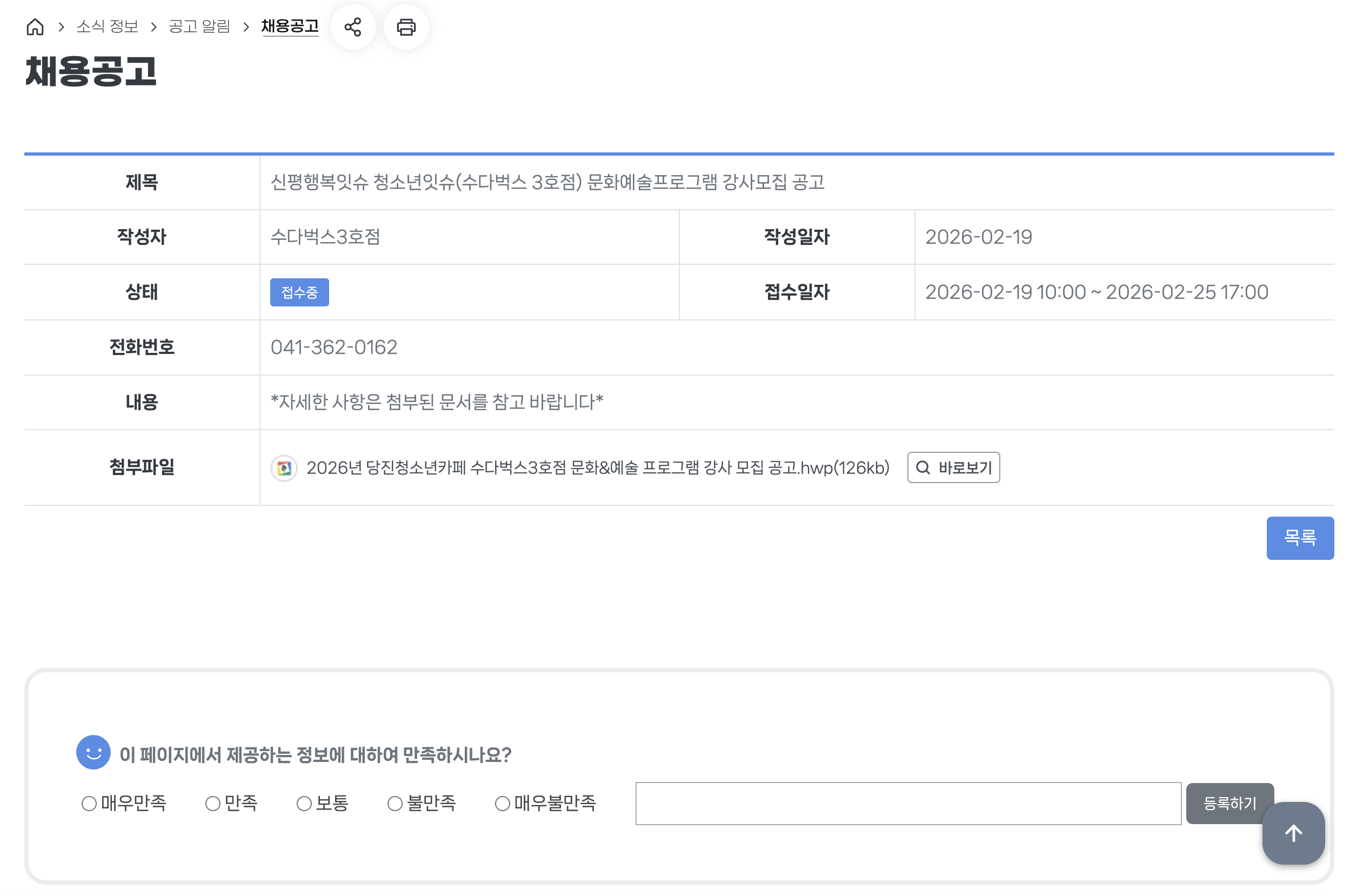
Task: Click the magnifier icon inside 바로보기
Action: pos(923,467)
